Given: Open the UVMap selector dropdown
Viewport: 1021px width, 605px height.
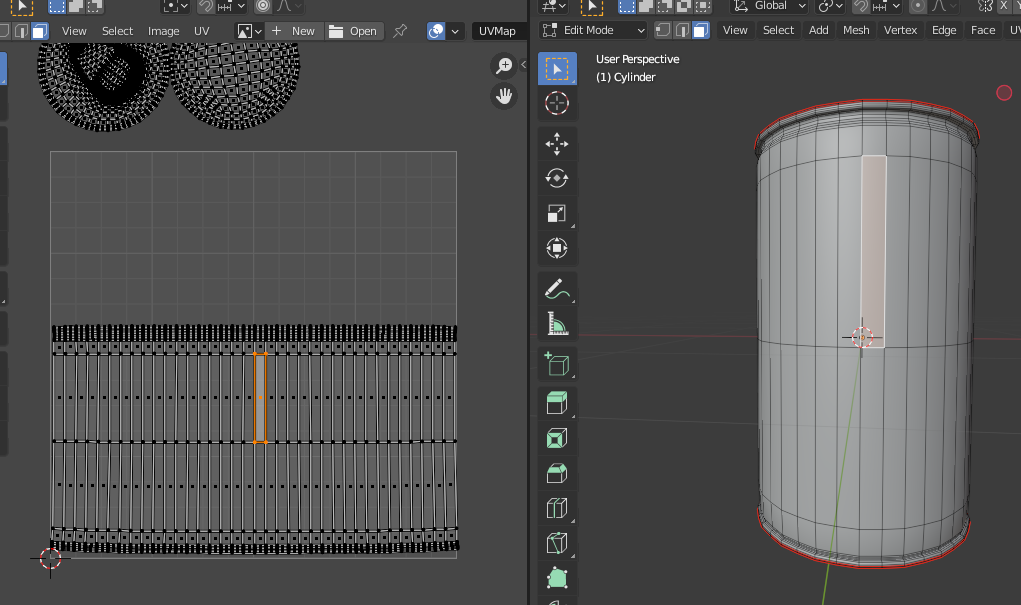Looking at the screenshot, I should (498, 31).
